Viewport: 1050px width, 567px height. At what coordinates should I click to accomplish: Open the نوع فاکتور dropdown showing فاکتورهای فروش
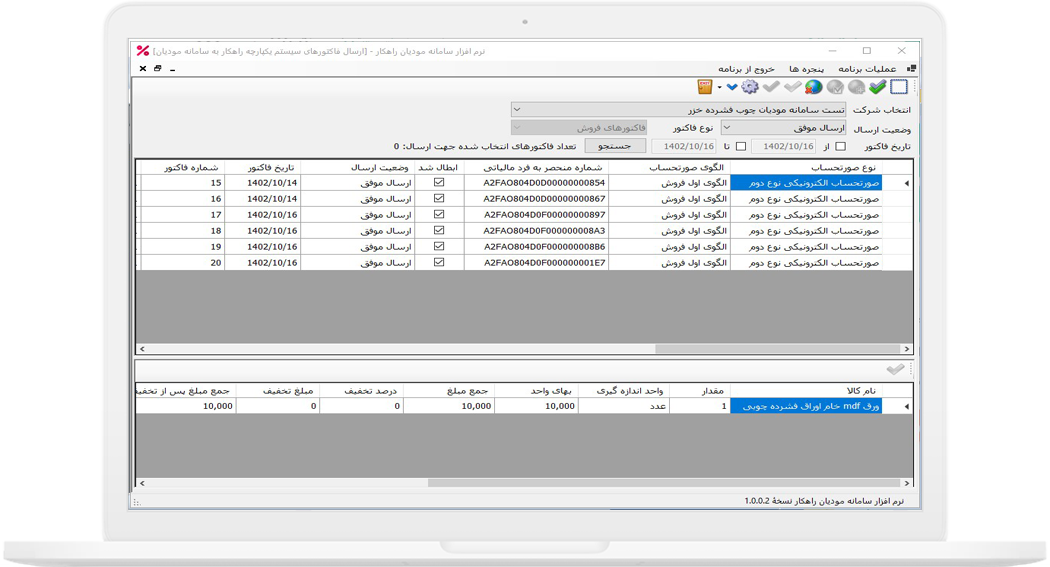pyautogui.click(x=579, y=127)
